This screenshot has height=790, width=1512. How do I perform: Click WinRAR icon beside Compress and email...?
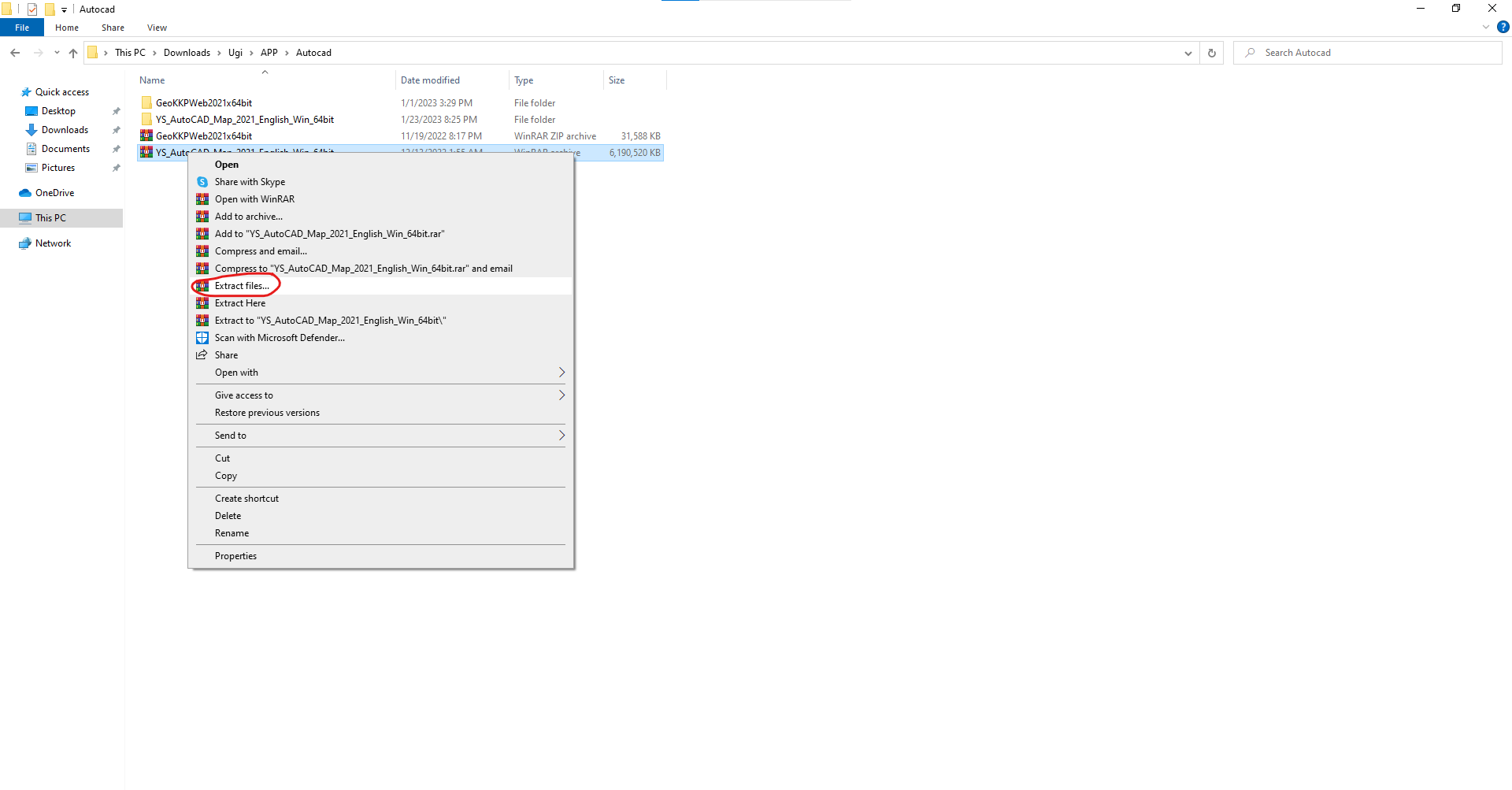202,251
